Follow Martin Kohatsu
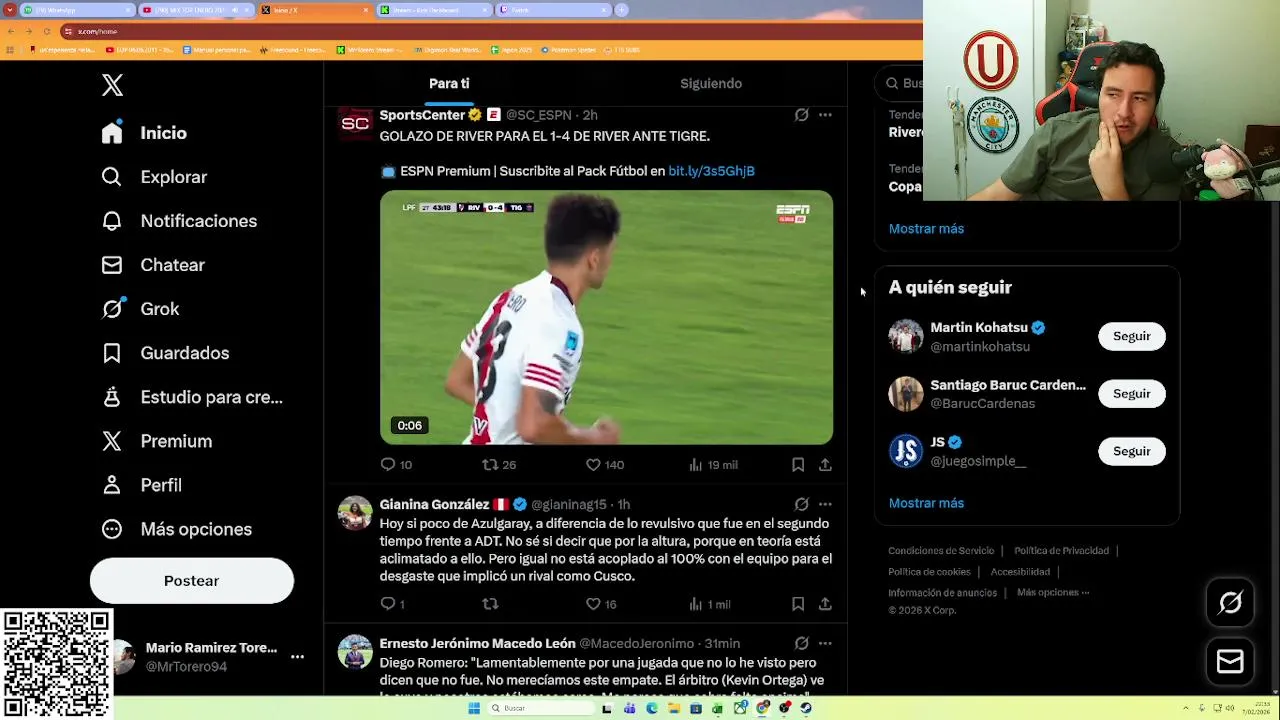 1132,336
